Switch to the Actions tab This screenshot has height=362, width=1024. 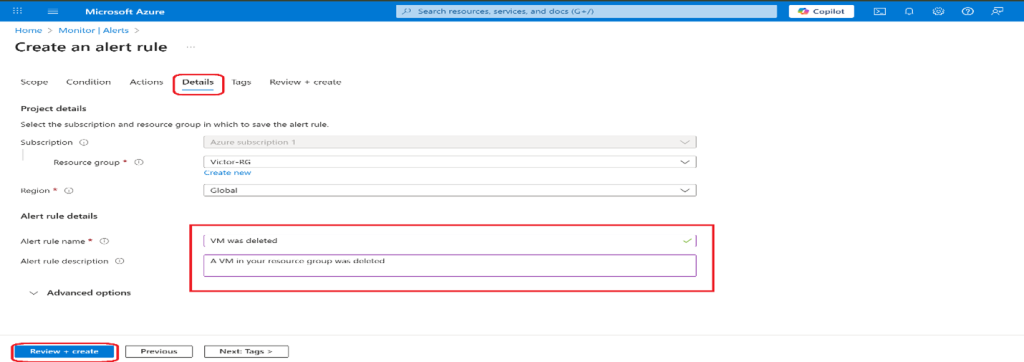pyautogui.click(x=146, y=82)
